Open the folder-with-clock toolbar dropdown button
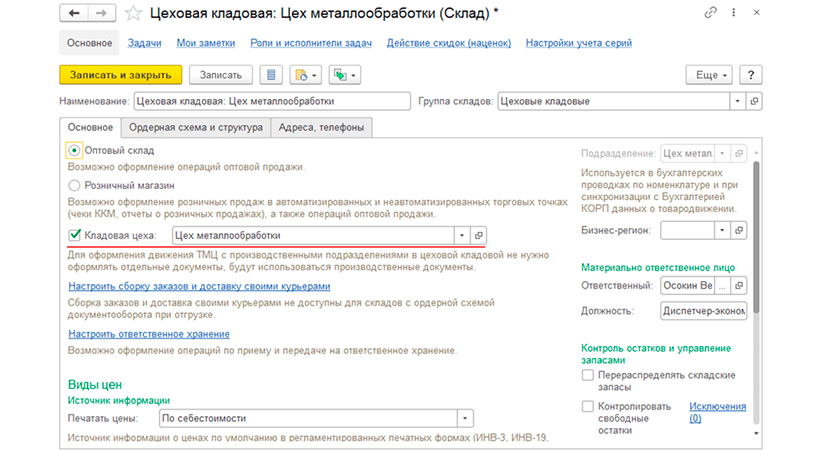 coord(305,75)
